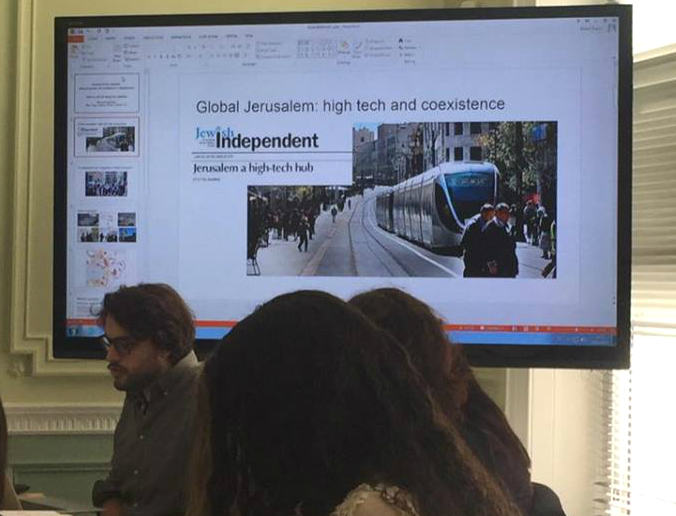Open the SLIDE SHOW ribbon tab
The width and height of the screenshot is (676, 516).
tap(208, 37)
